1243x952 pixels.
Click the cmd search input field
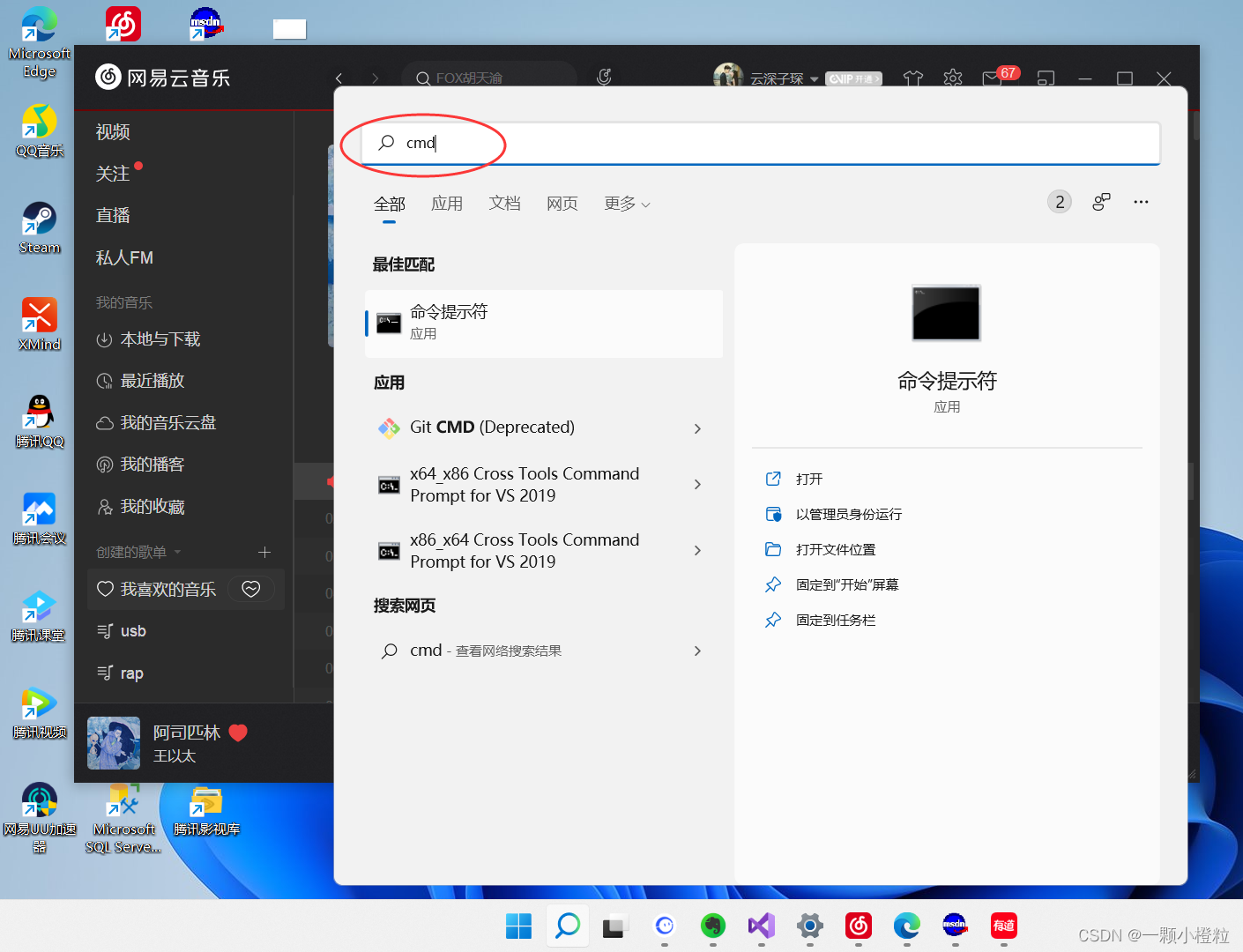point(760,143)
